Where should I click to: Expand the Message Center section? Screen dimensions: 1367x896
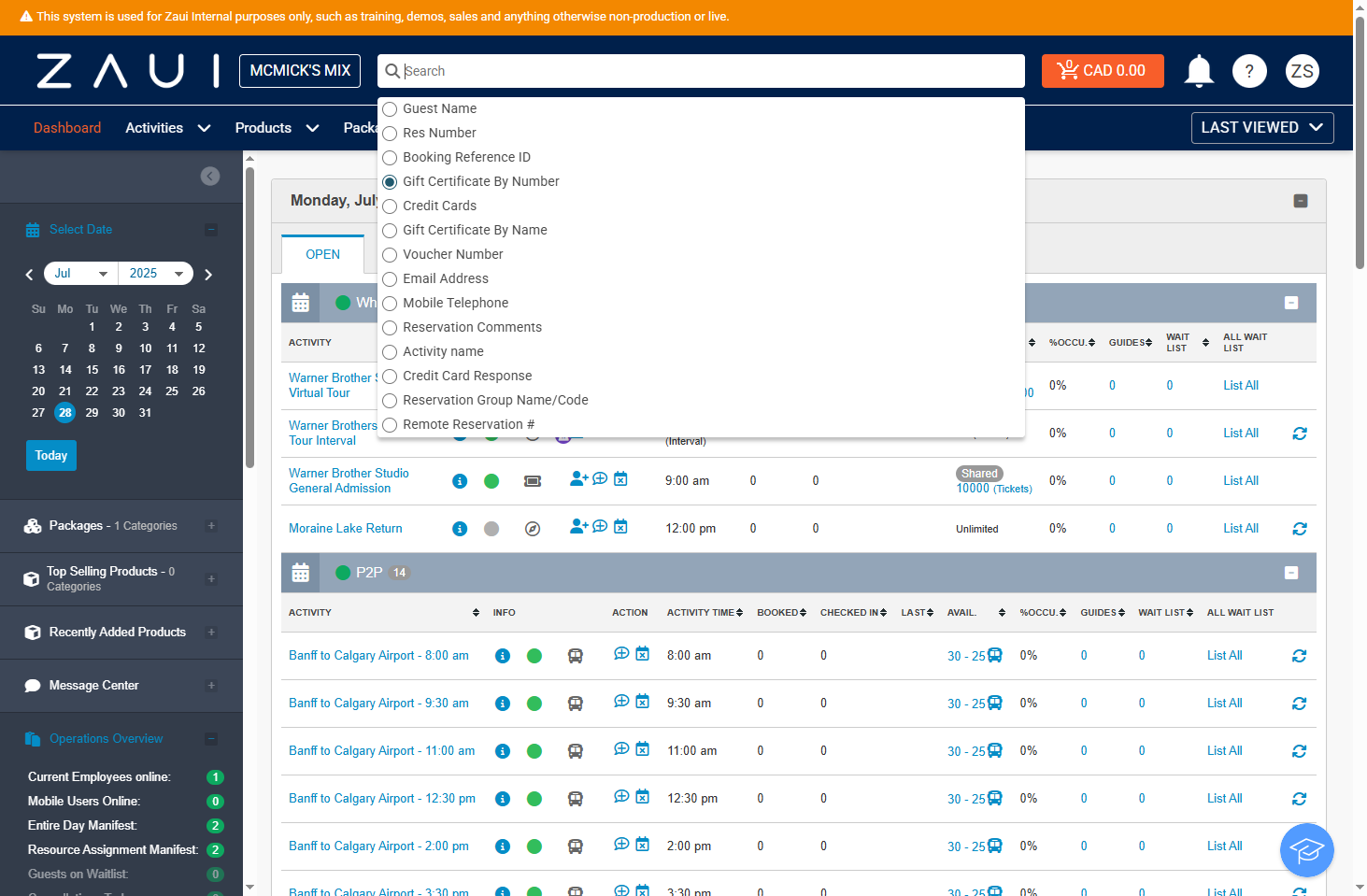pos(211,686)
